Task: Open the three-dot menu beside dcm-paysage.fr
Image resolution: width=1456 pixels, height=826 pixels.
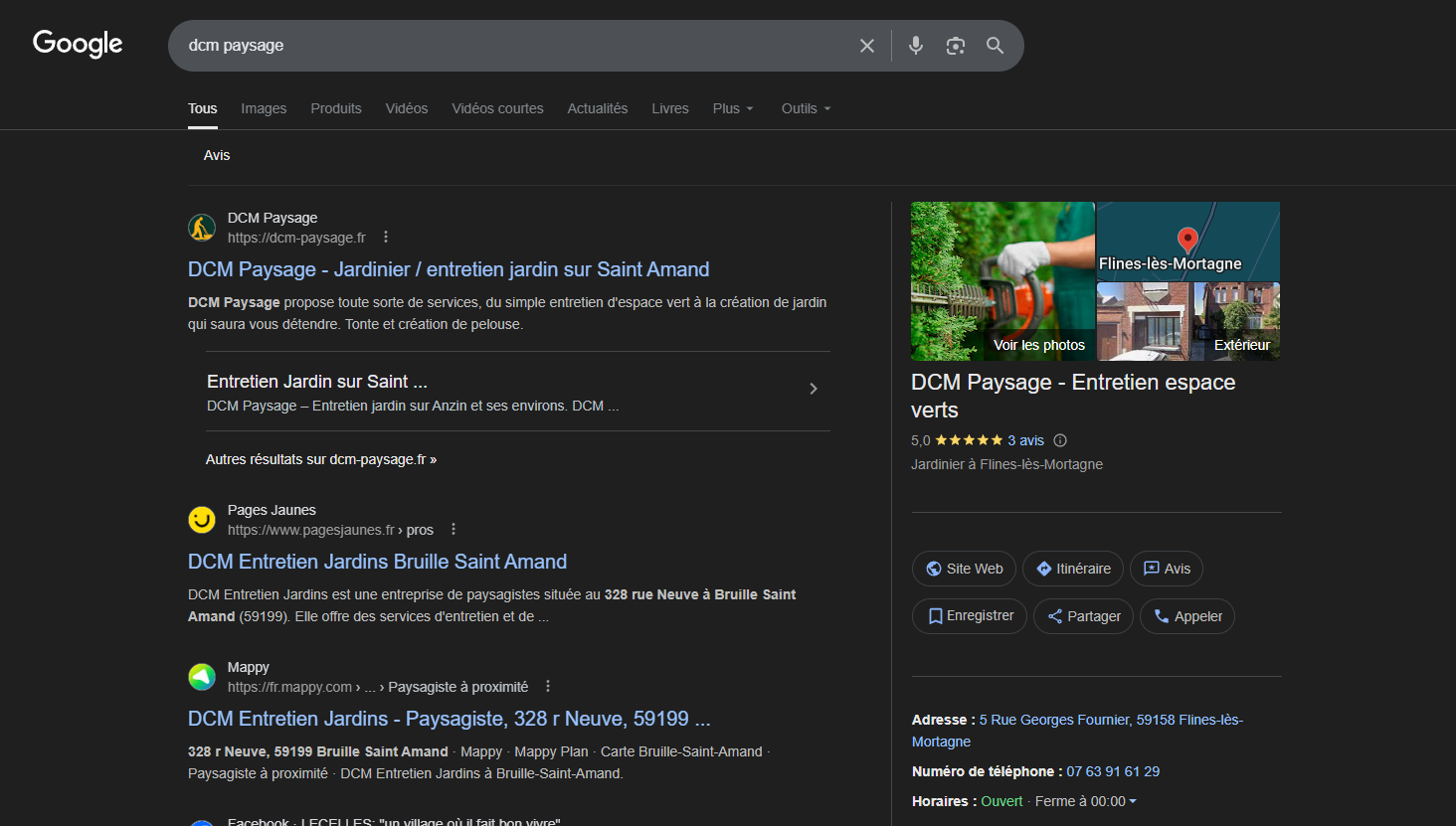Action: click(386, 238)
